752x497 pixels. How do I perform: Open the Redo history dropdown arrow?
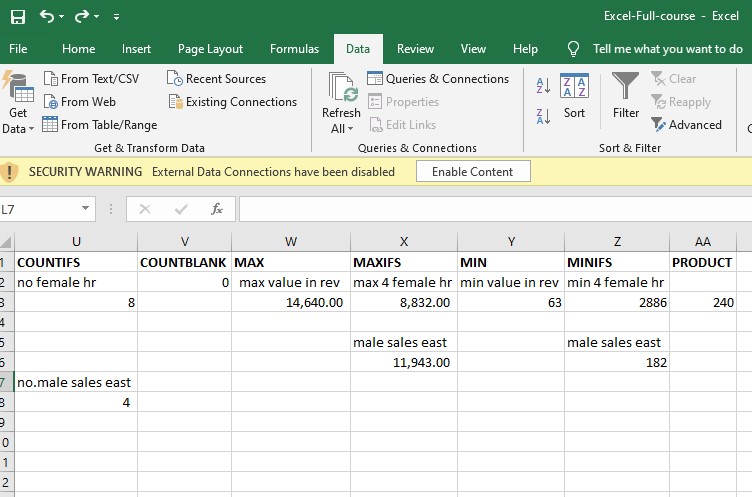(x=96, y=17)
